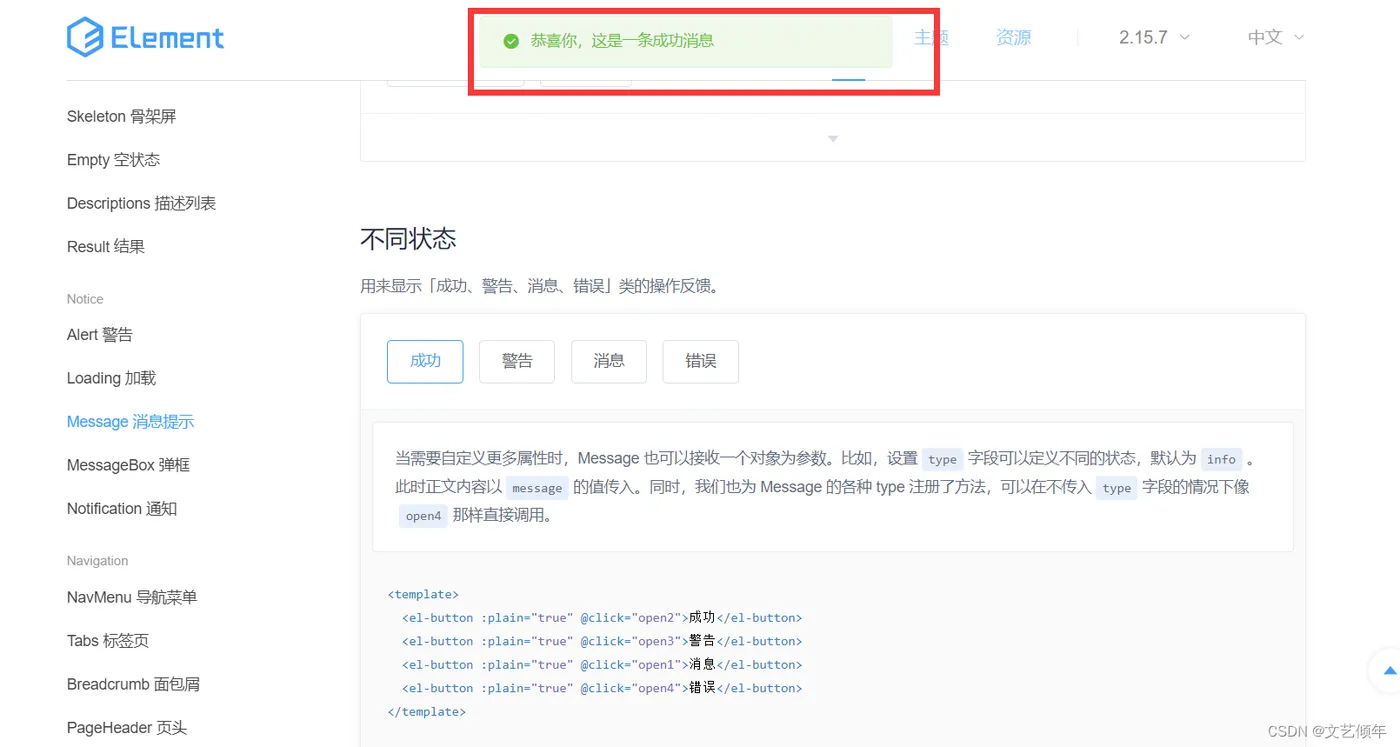Select Message 消息提示 in the sidebar
Image resolution: width=1400 pixels, height=747 pixels.
[130, 421]
